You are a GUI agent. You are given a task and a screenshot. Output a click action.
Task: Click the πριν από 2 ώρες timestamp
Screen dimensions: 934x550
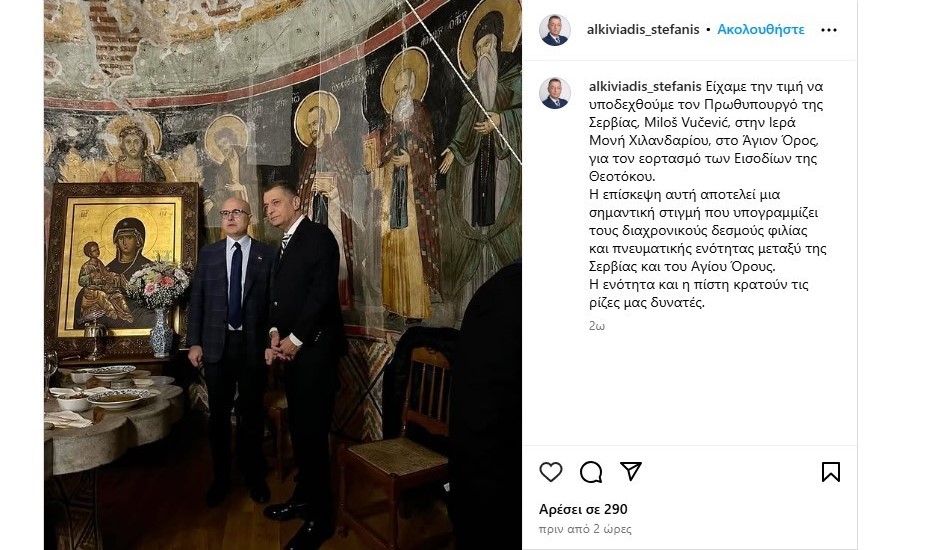[585, 529]
